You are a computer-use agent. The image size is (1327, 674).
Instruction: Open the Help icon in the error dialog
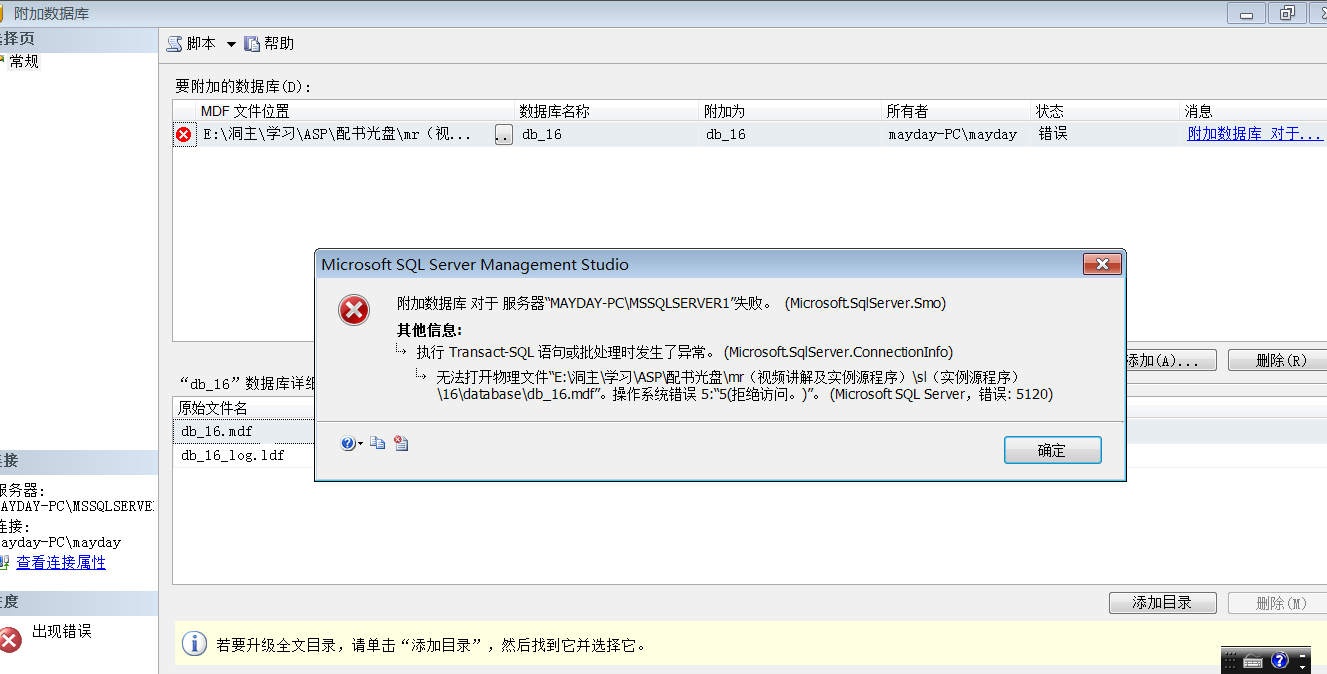[x=347, y=444]
